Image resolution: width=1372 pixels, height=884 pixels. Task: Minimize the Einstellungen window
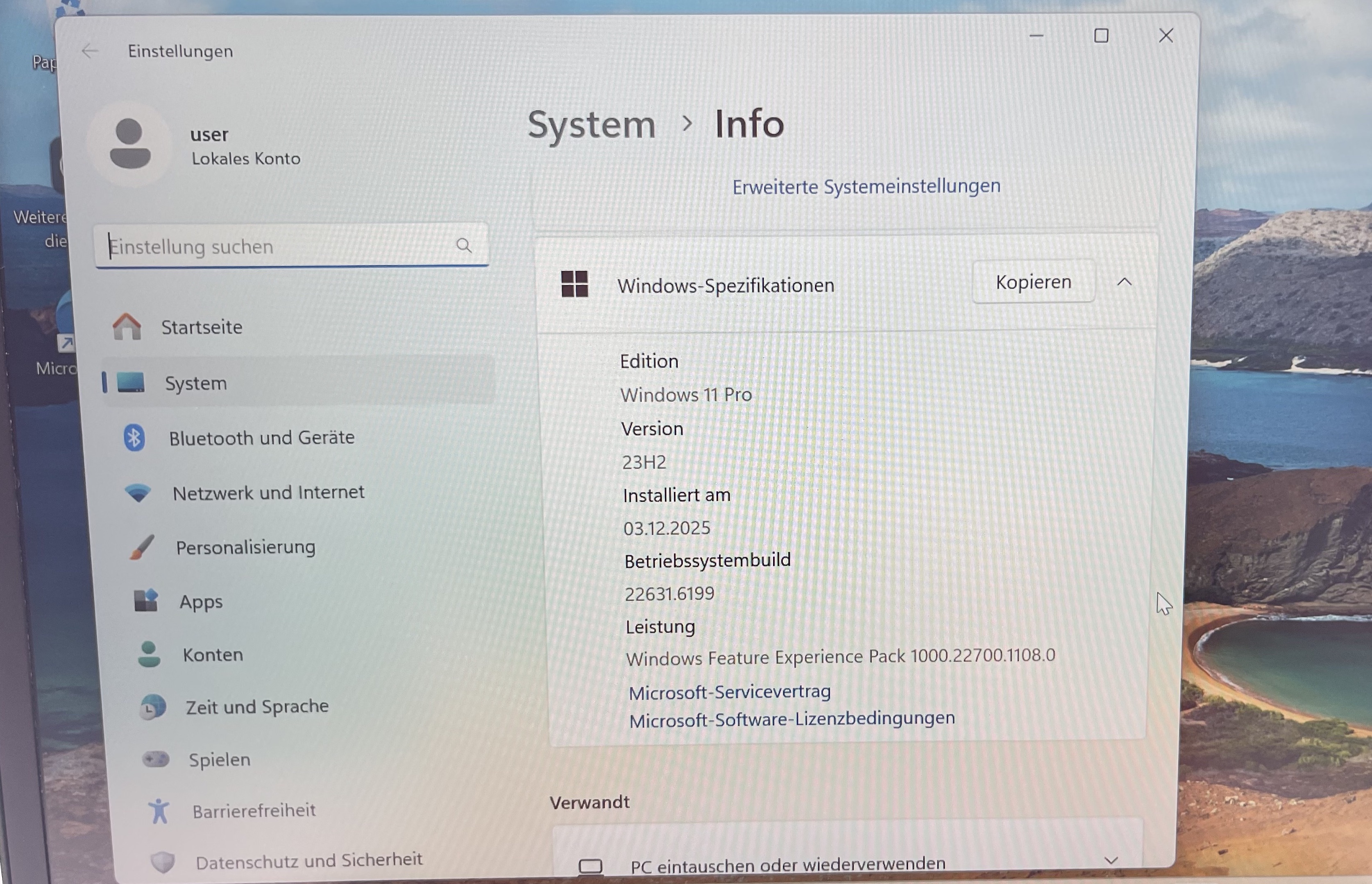click(x=1036, y=36)
